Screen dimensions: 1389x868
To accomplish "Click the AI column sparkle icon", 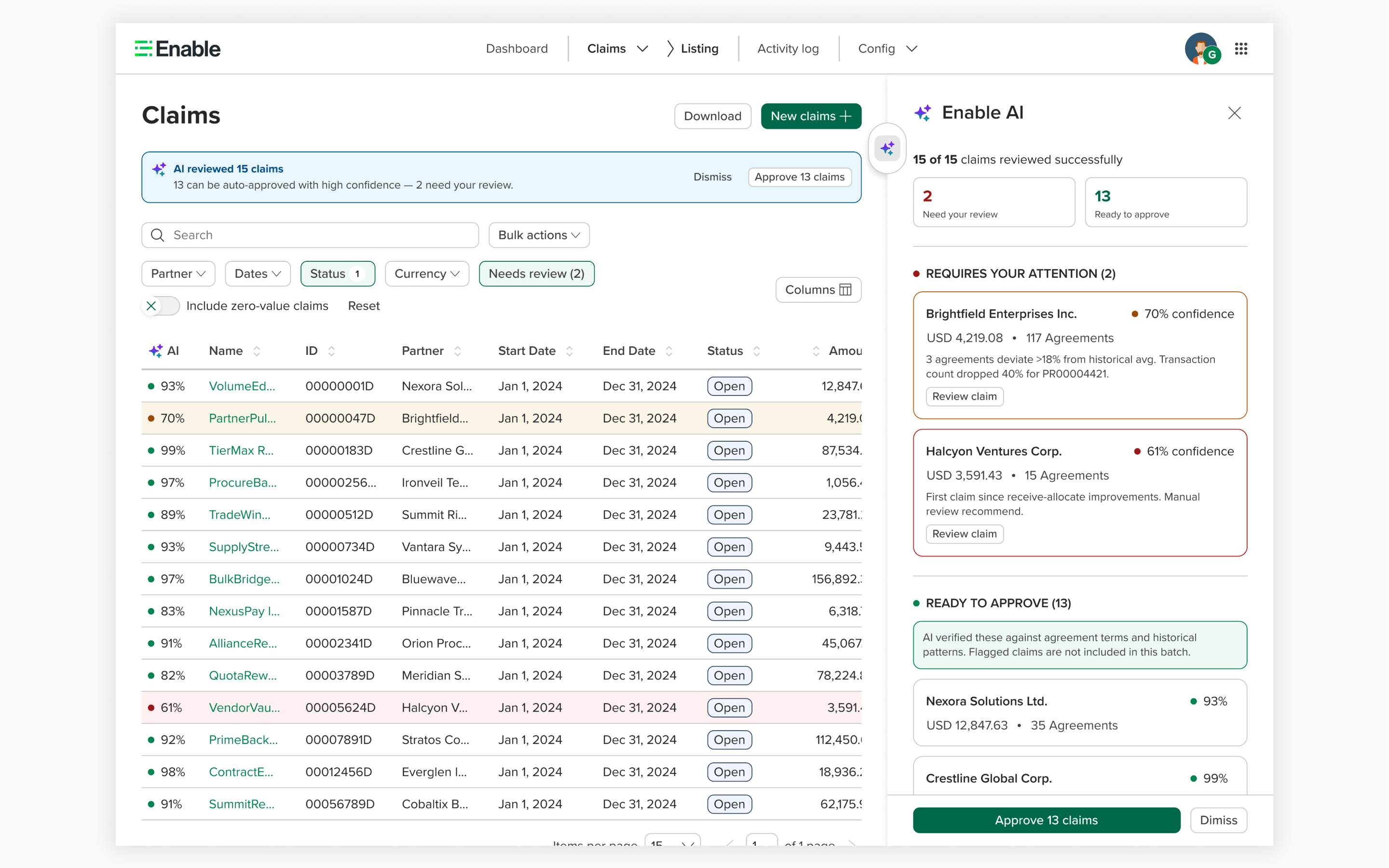I will pos(156,351).
